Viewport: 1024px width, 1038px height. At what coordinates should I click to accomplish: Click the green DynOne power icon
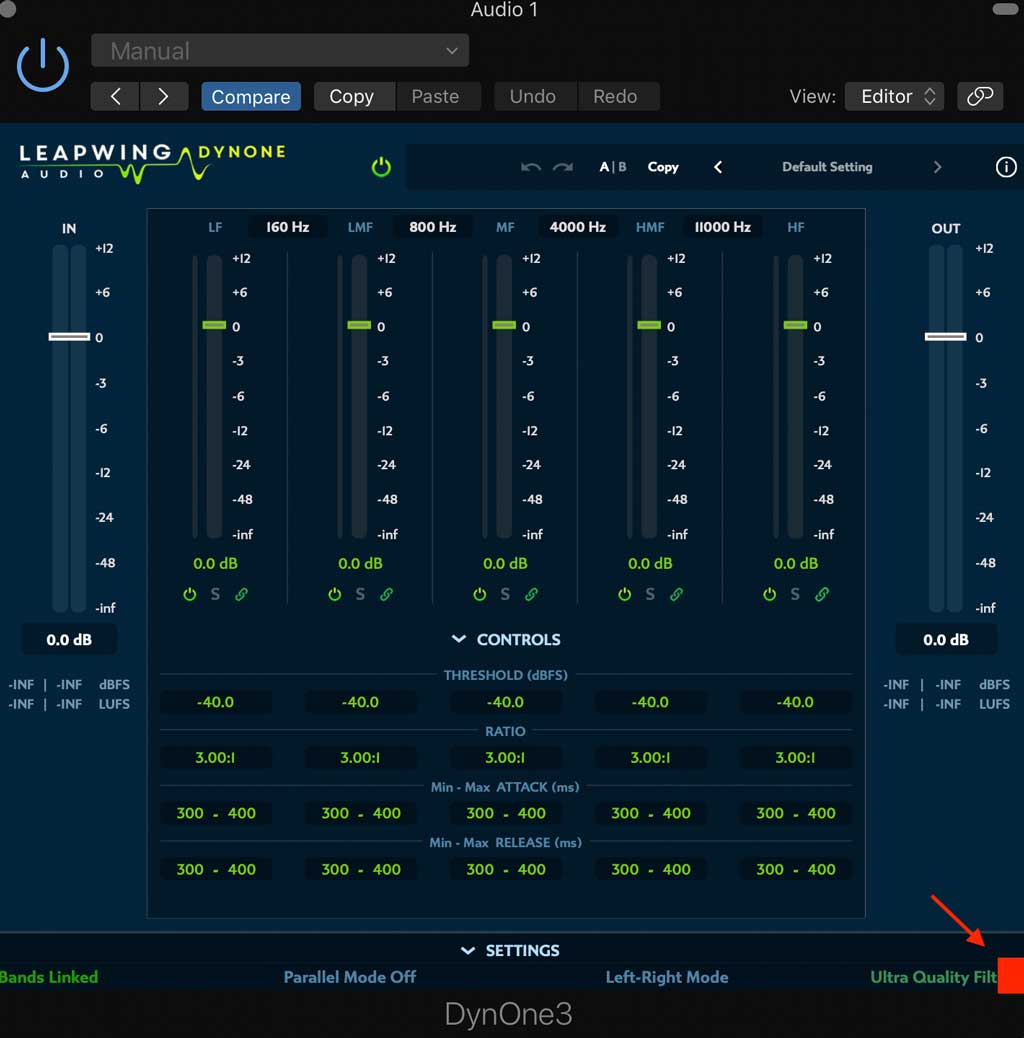[x=381, y=167]
